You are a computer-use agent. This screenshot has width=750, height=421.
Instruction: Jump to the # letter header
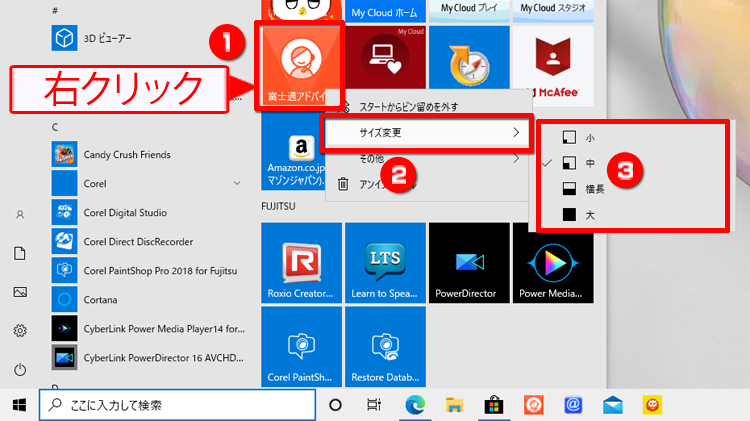pyautogui.click(x=55, y=11)
